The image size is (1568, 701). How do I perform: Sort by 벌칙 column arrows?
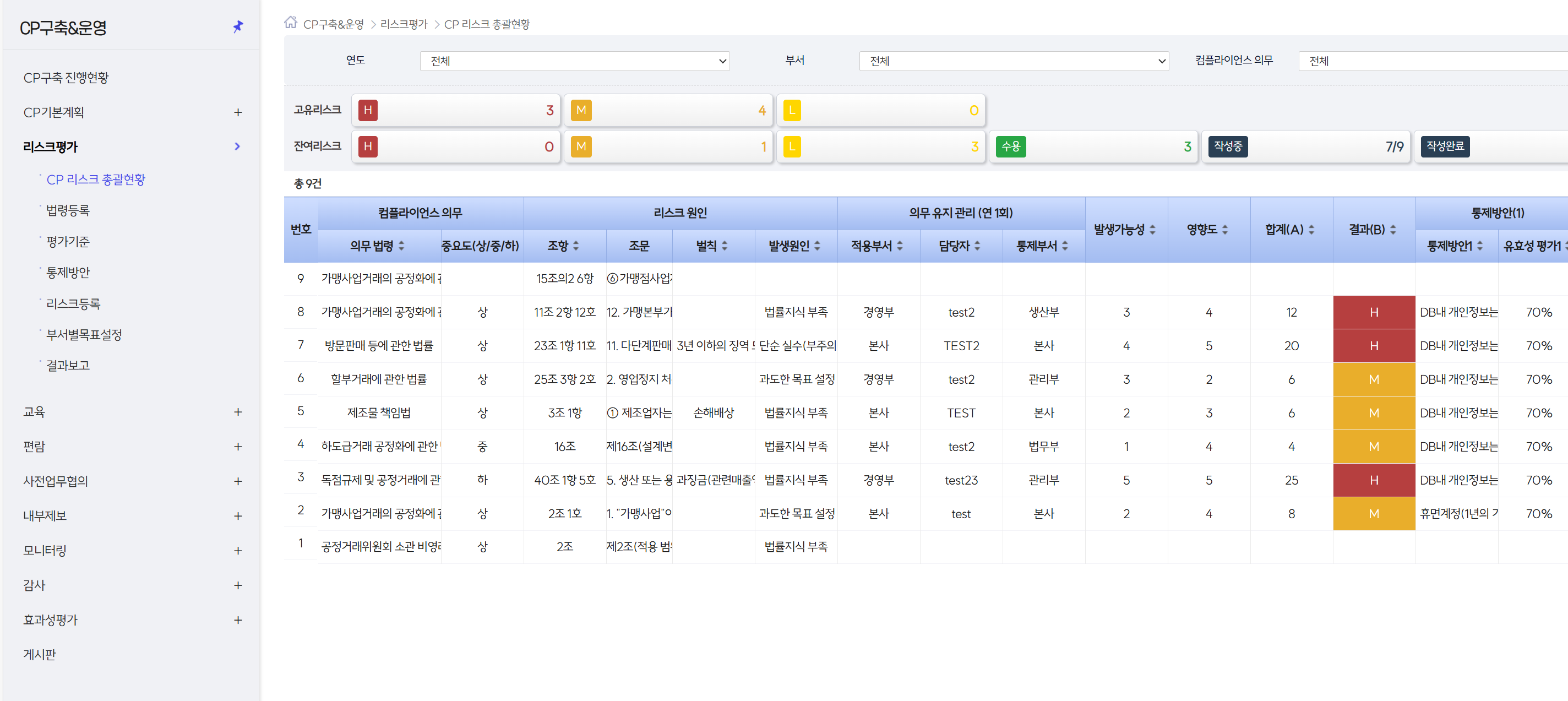point(725,246)
